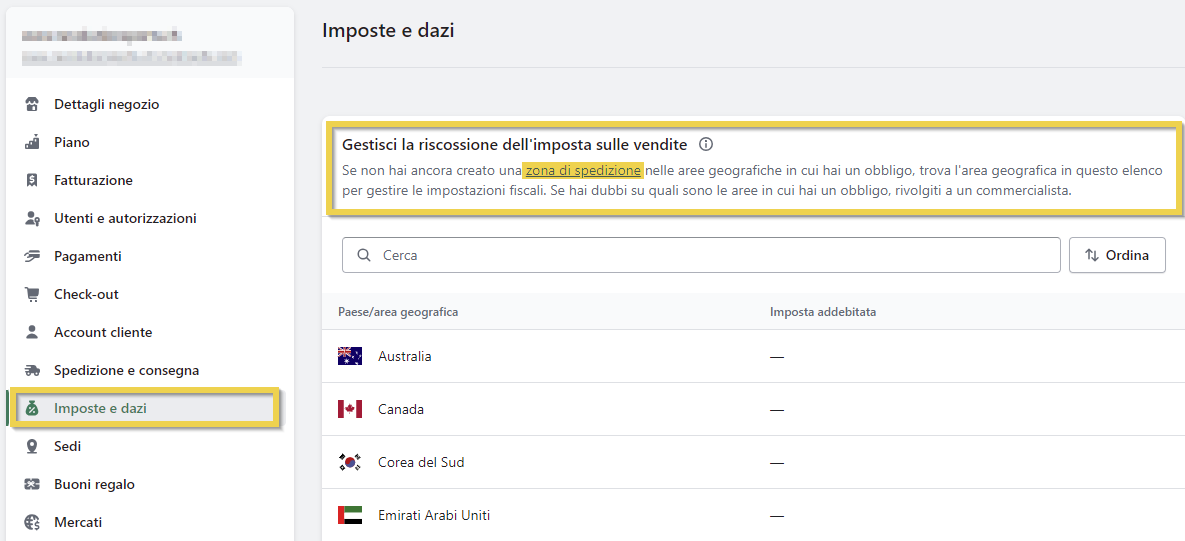This screenshot has width=1185, height=541.
Task: Click the Fatturazione billing icon
Action: [32, 181]
